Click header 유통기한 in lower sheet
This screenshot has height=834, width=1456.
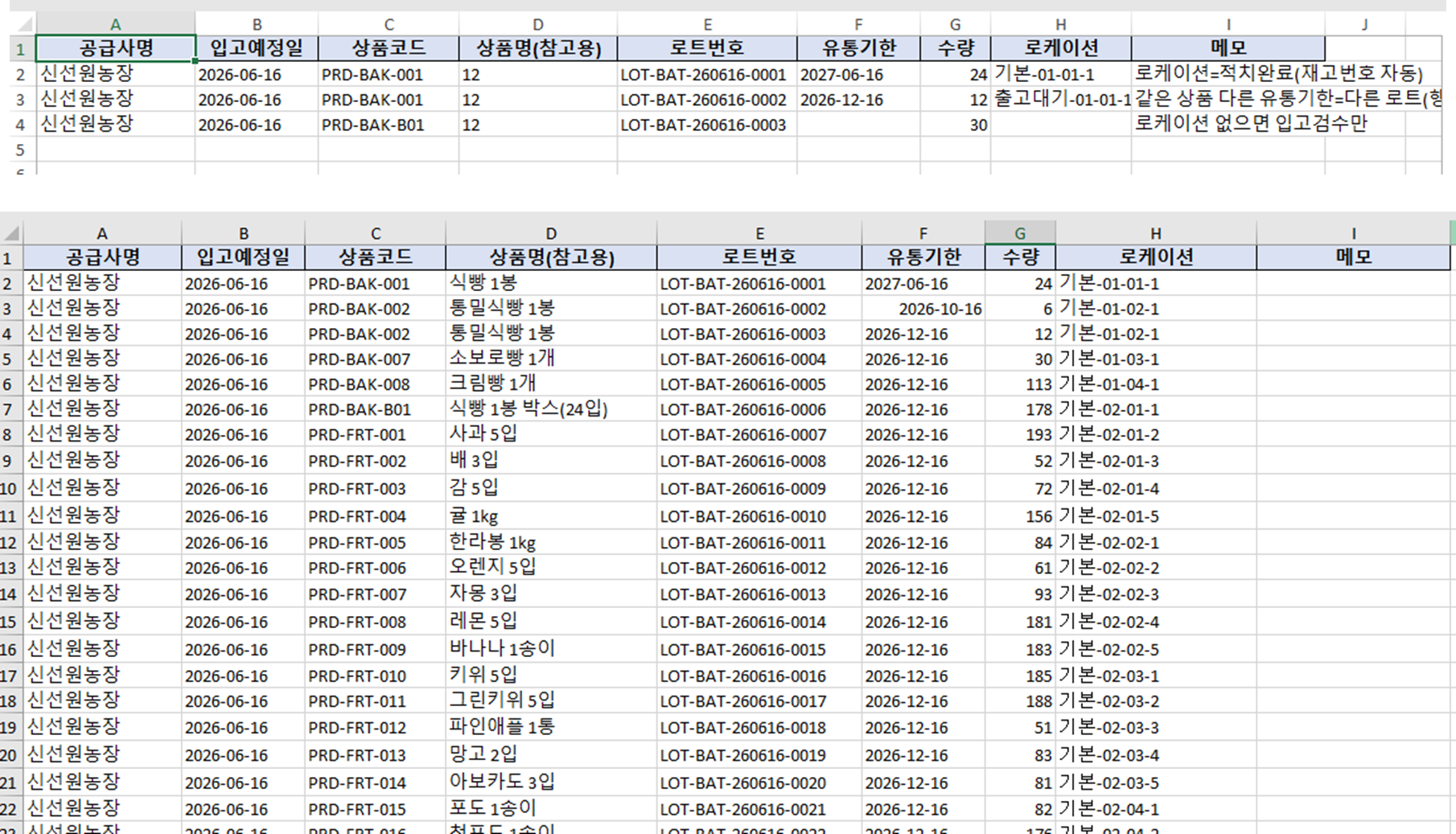coord(923,257)
